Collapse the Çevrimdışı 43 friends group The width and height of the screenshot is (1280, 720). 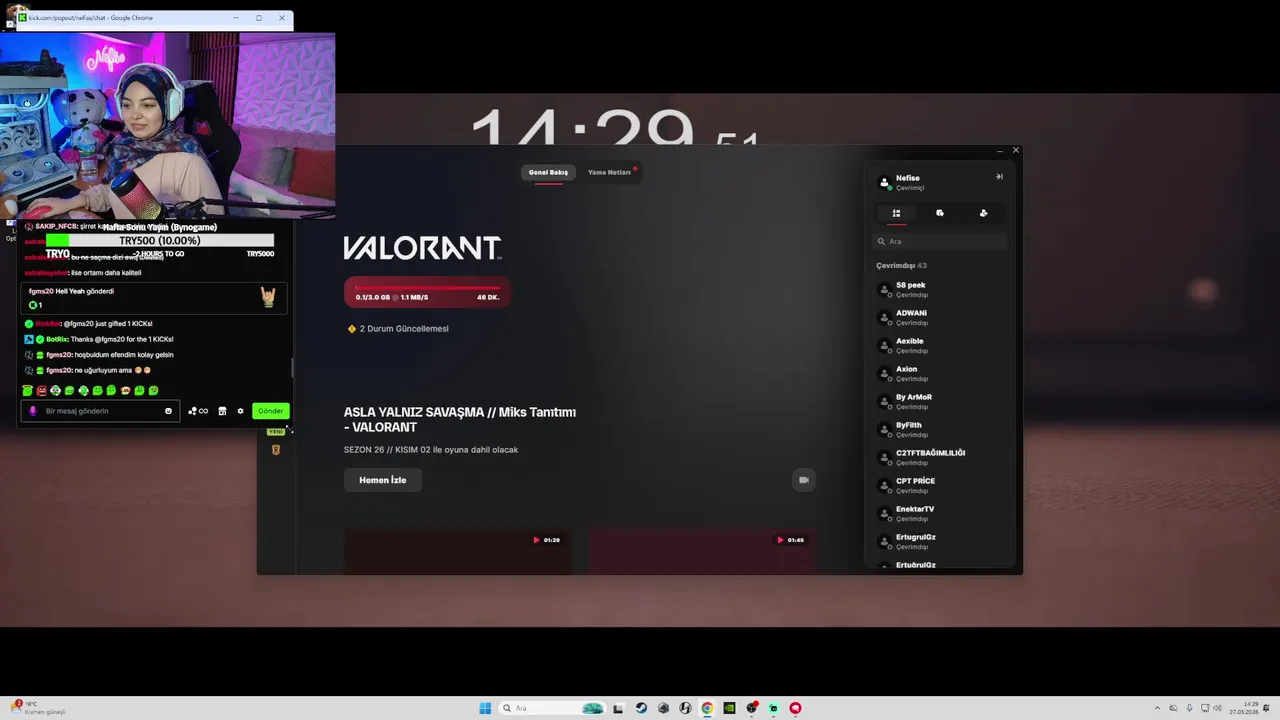pyautogui.click(x=902, y=266)
